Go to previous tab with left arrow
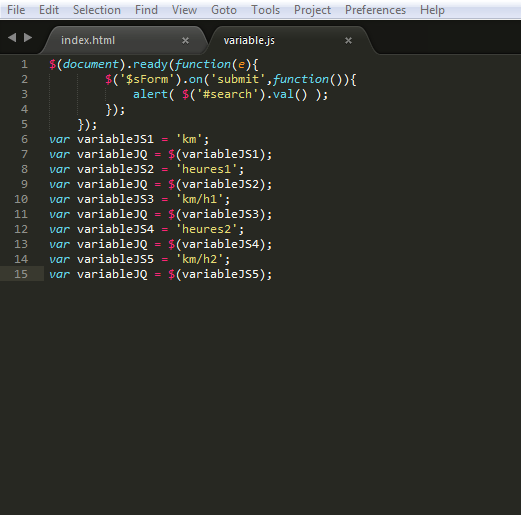The height and width of the screenshot is (515, 521). point(12,37)
